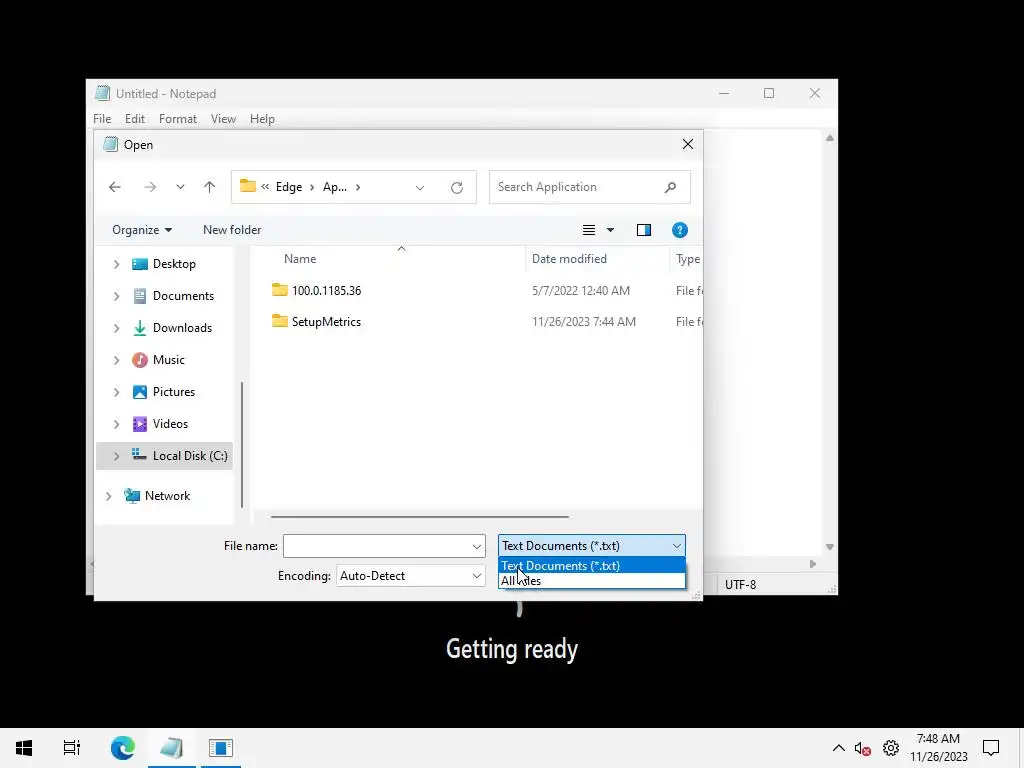Open the view options dropdown arrow

(611, 230)
